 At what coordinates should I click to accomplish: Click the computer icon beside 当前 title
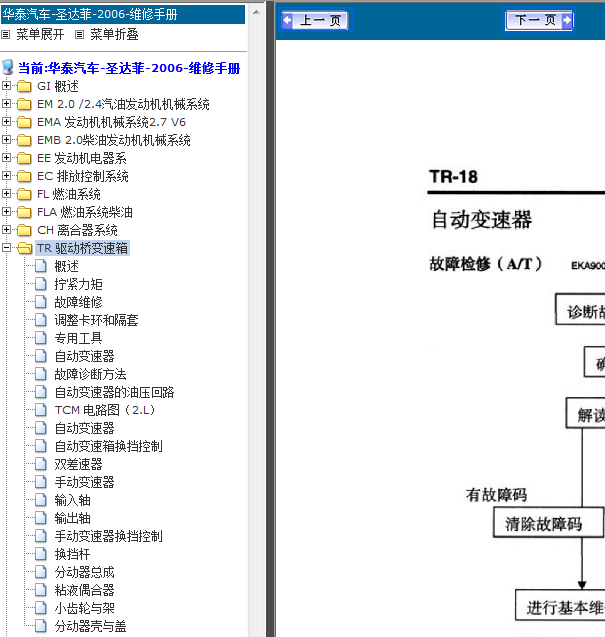tap(8, 67)
